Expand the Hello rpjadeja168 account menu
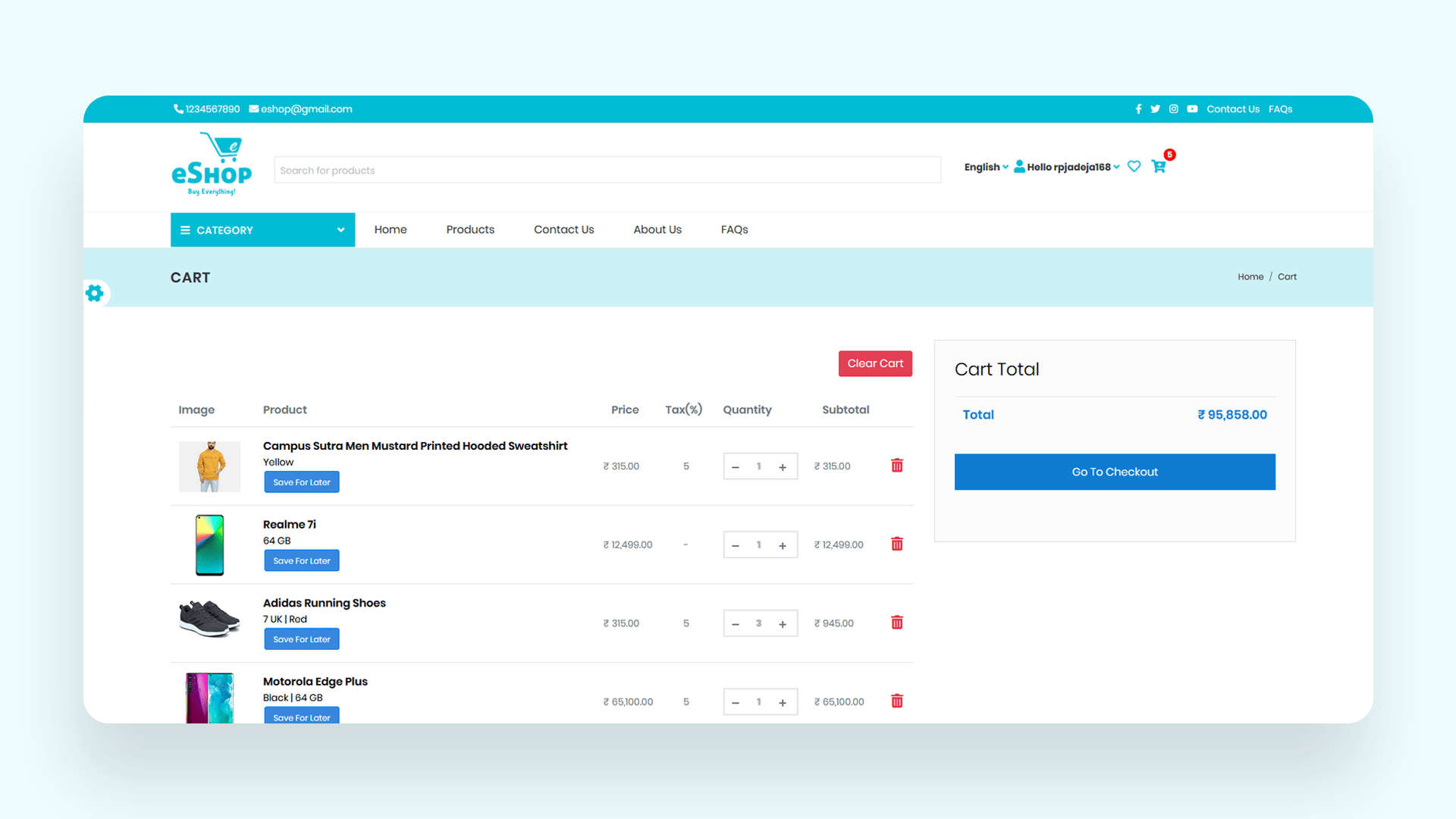 [1068, 167]
